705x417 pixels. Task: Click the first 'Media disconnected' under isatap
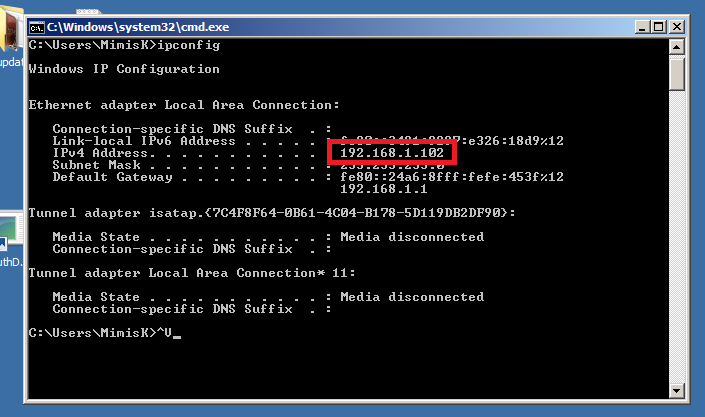click(x=412, y=237)
